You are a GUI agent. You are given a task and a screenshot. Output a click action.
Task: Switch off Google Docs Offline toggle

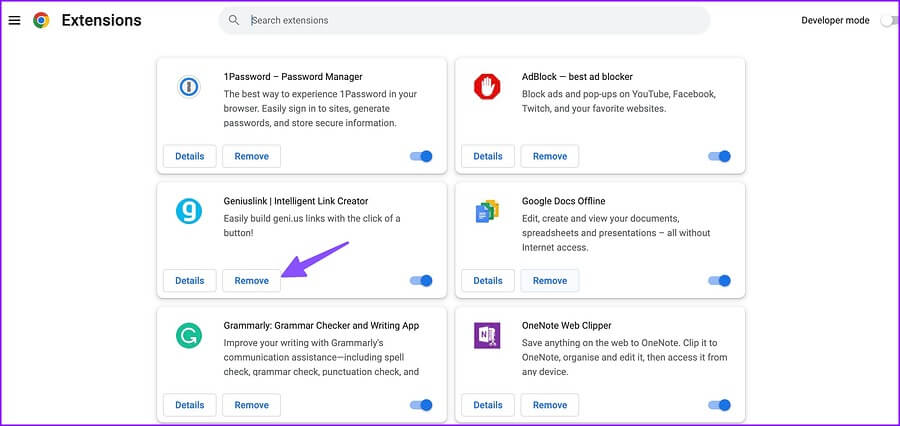point(719,281)
